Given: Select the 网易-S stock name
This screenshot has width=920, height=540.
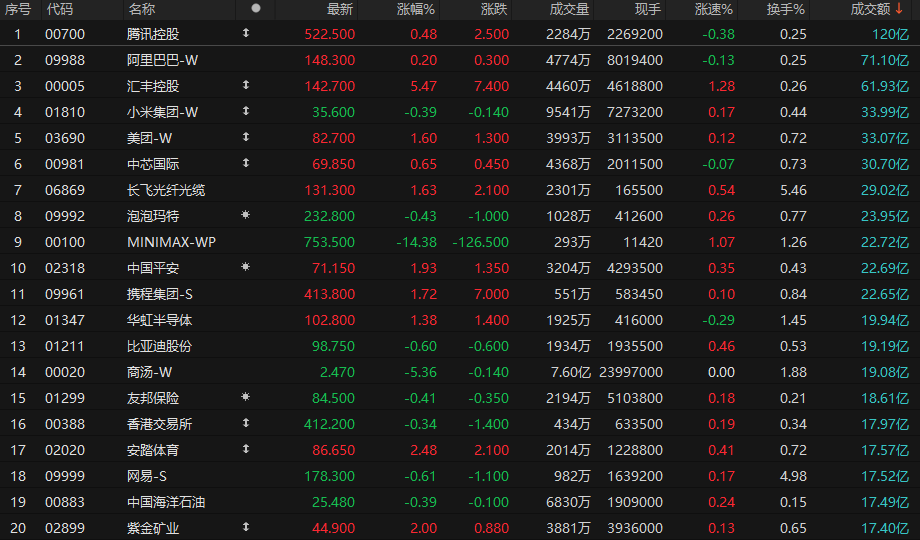Looking at the screenshot, I should pyautogui.click(x=147, y=476).
